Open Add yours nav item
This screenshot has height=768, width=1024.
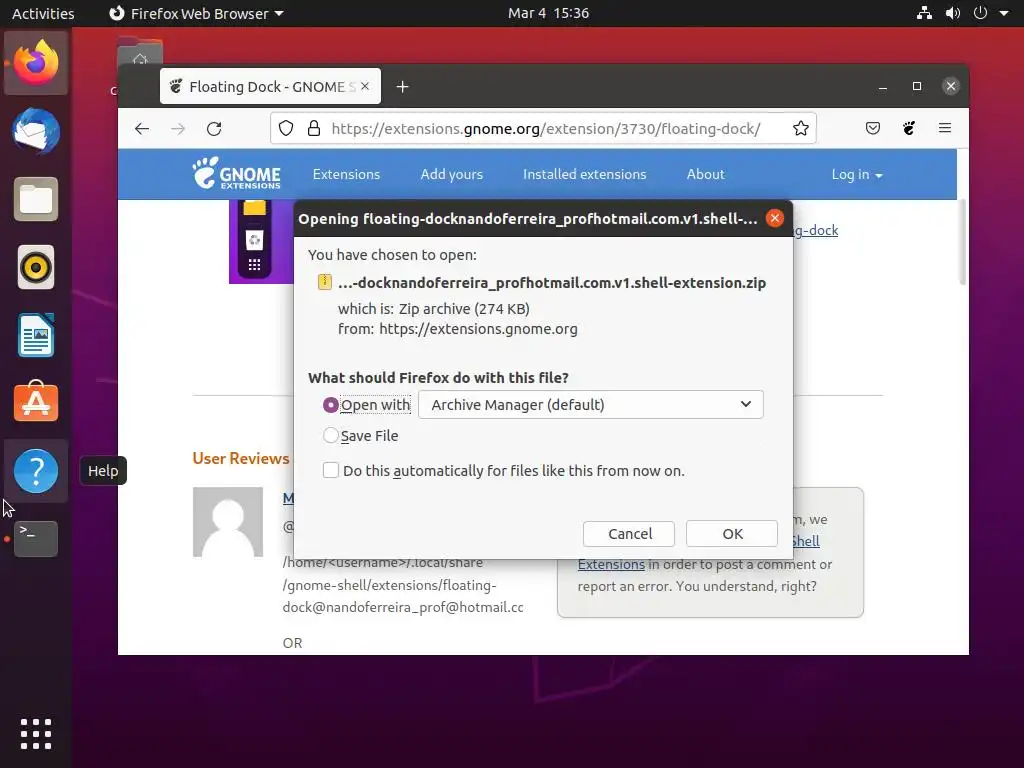[451, 174]
